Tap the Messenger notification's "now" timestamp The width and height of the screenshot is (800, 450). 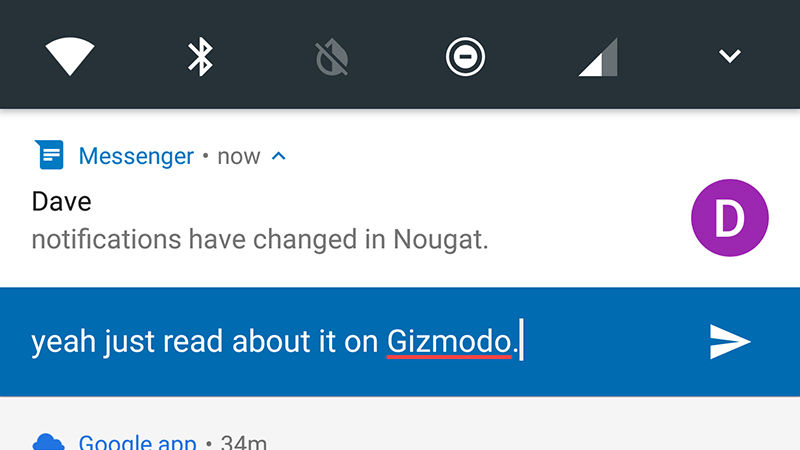[x=238, y=157]
